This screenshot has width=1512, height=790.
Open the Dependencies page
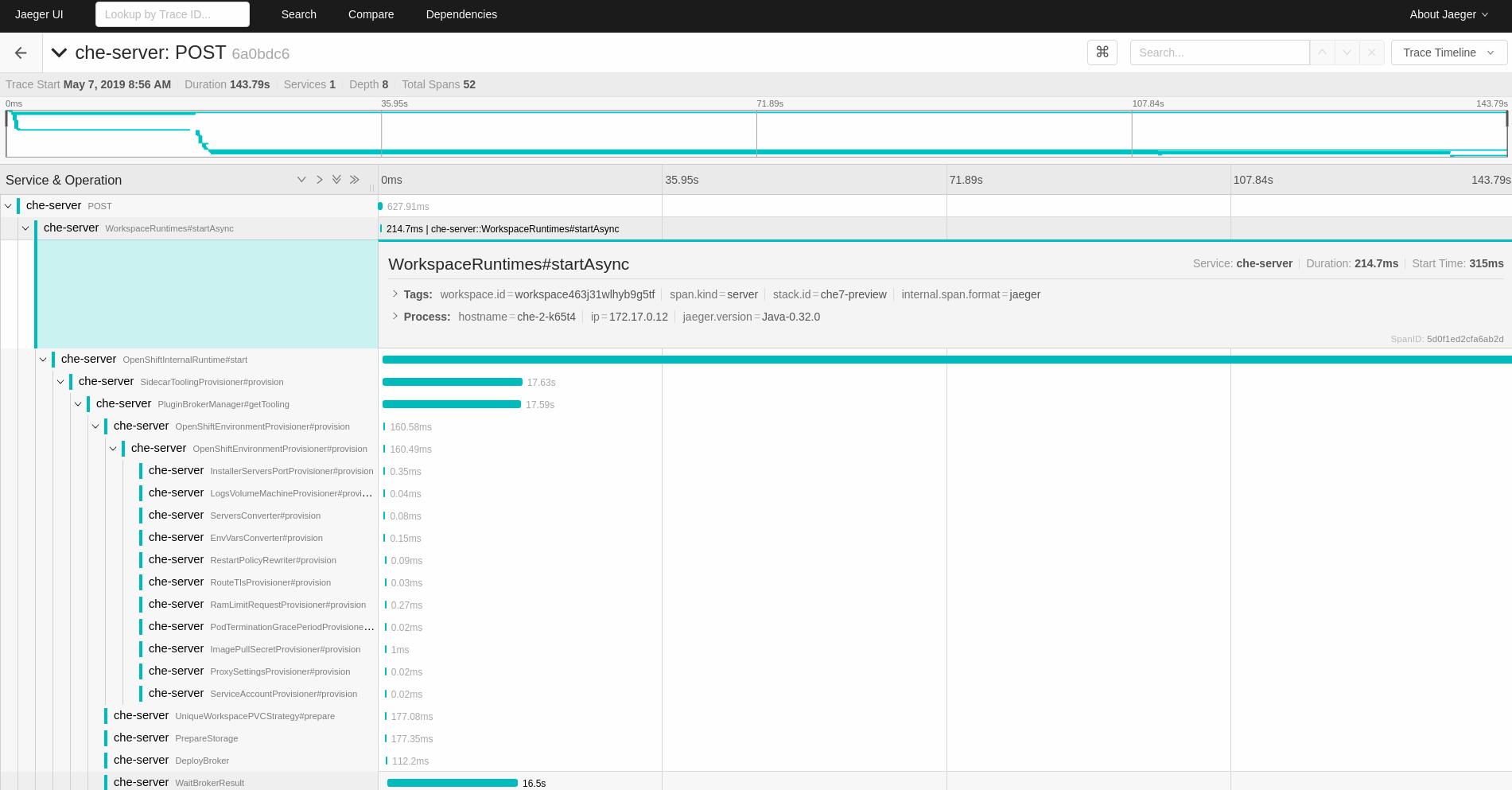[461, 14]
